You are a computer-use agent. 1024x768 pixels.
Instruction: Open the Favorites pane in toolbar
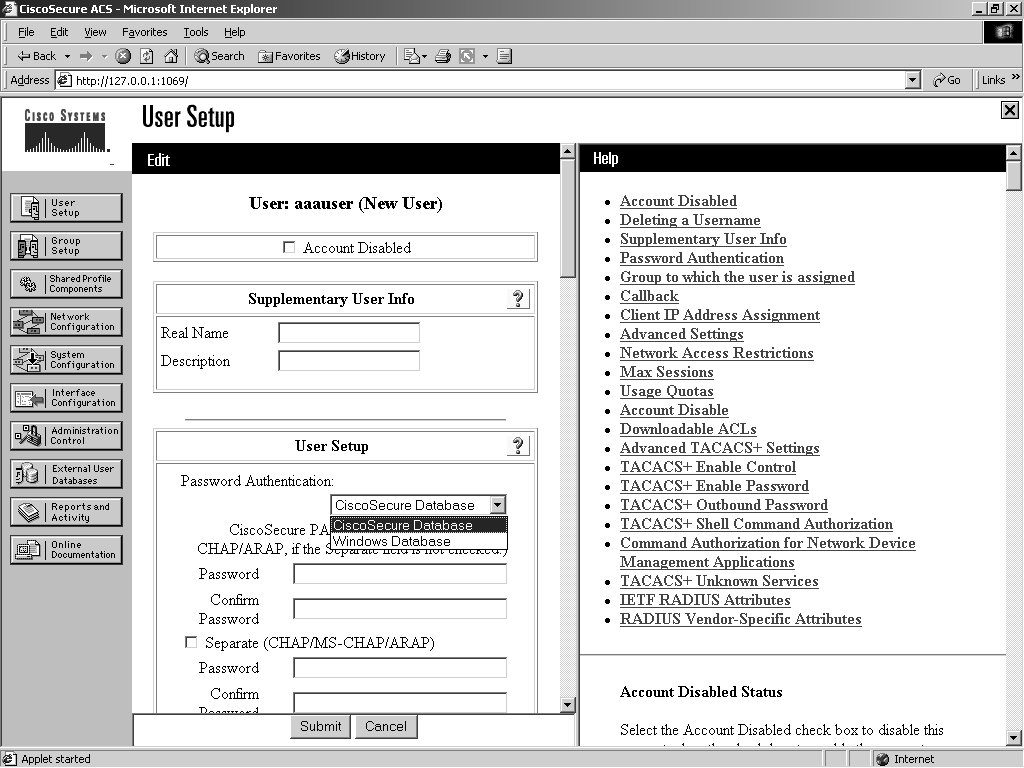pyautogui.click(x=289, y=56)
